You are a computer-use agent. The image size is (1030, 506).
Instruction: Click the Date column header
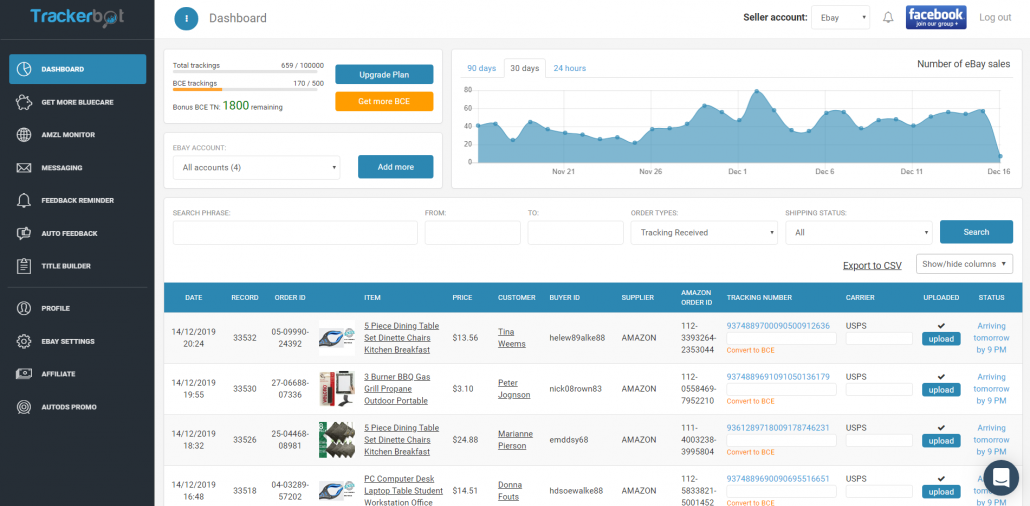coord(193,298)
